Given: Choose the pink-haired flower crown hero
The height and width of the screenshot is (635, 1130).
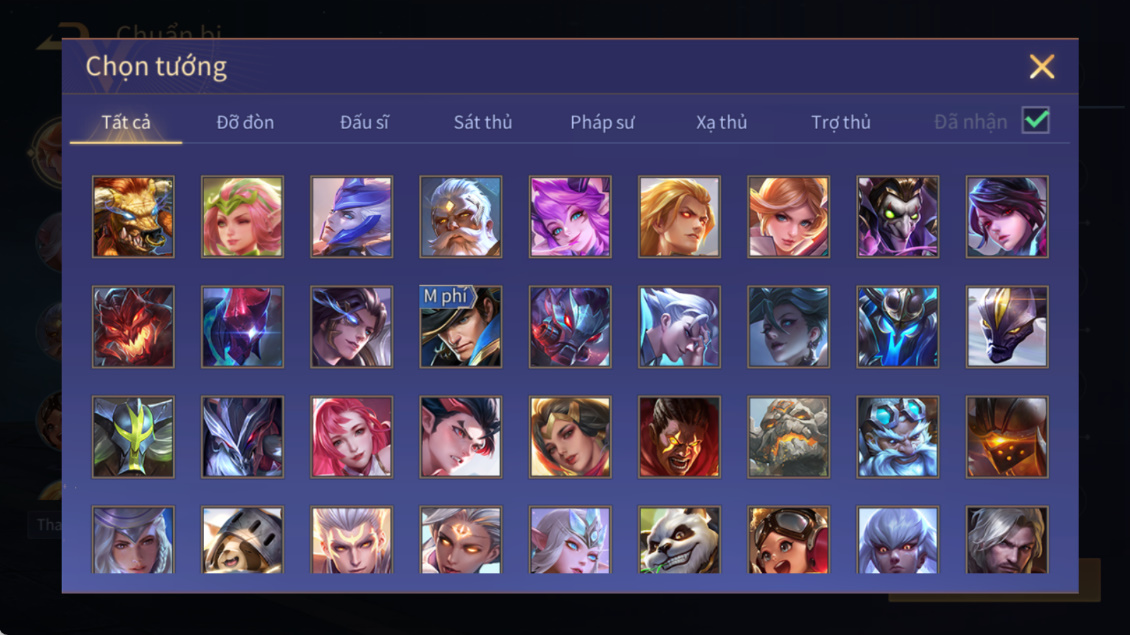Looking at the screenshot, I should click(242, 217).
